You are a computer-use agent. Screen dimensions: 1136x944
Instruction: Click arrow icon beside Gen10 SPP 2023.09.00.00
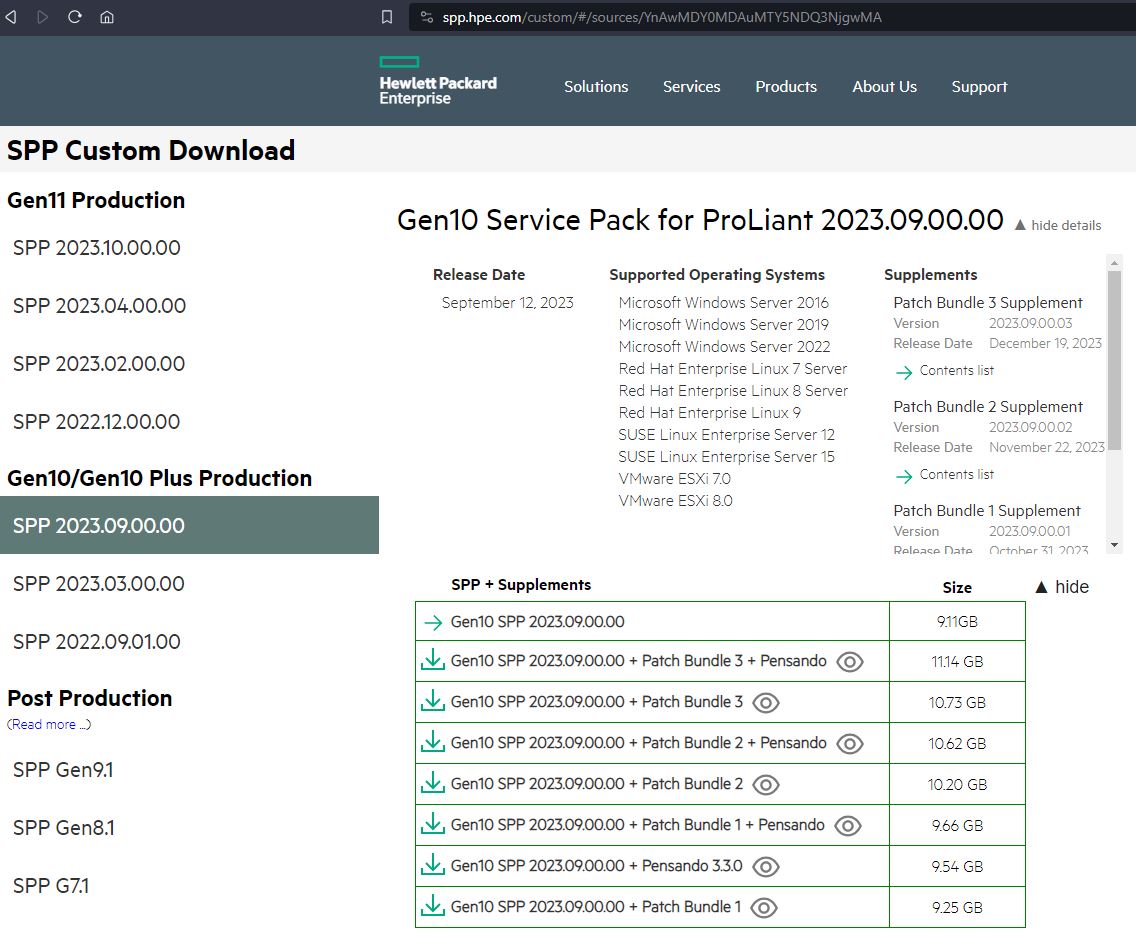coord(433,622)
